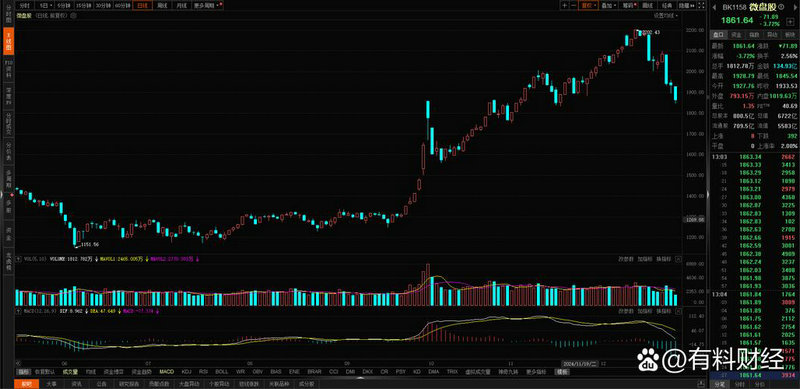Select the OBV indicator
This screenshot has width=800, height=389.
257,372
